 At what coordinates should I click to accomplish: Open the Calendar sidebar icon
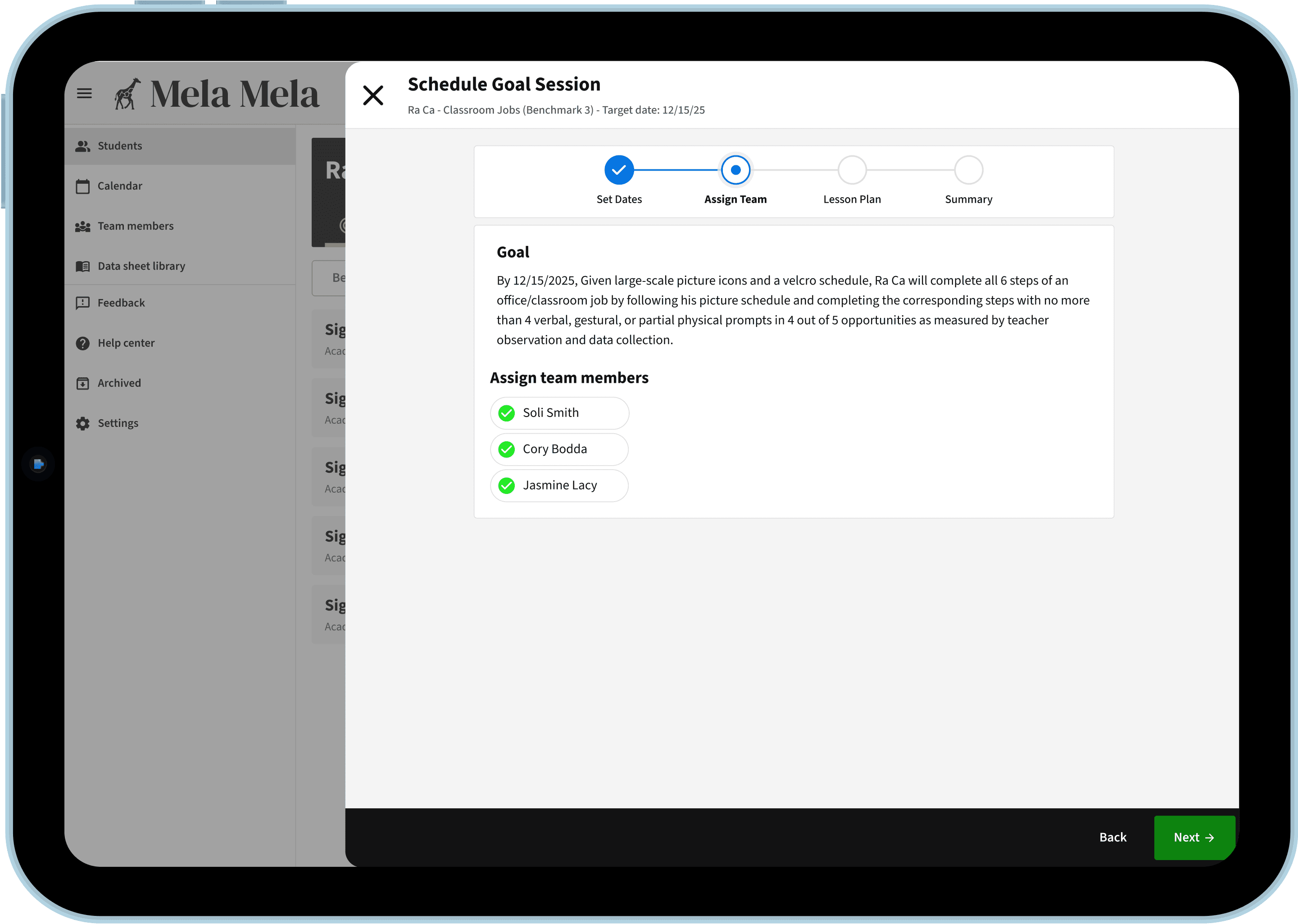tap(83, 186)
